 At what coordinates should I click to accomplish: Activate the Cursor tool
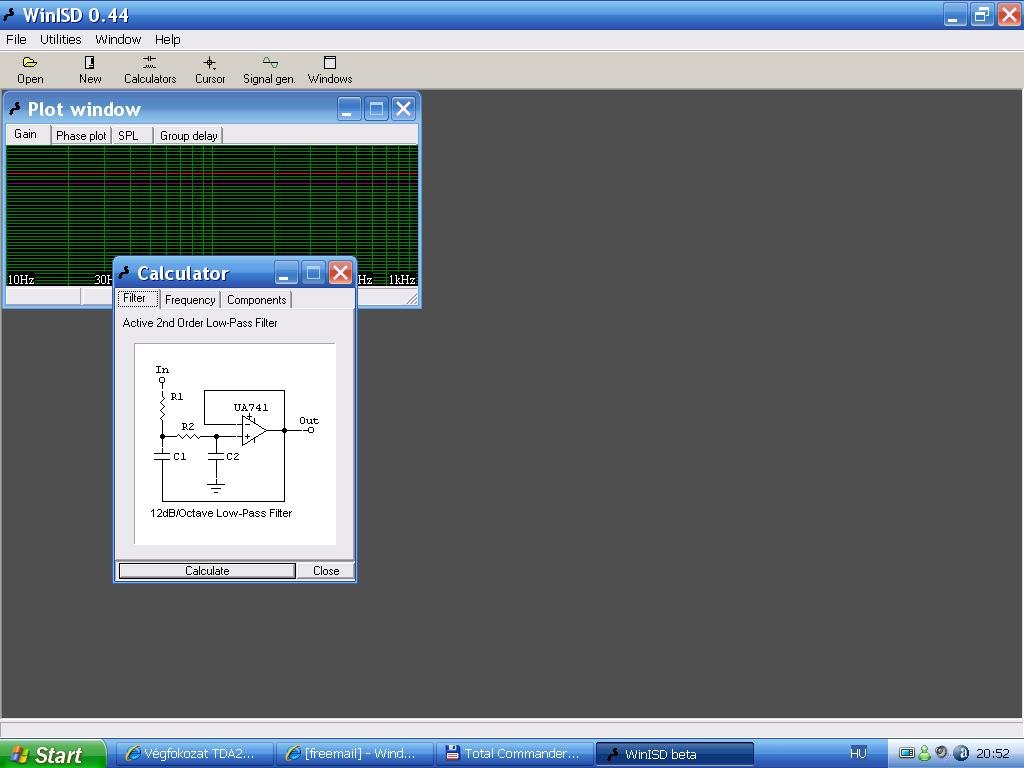click(x=210, y=70)
